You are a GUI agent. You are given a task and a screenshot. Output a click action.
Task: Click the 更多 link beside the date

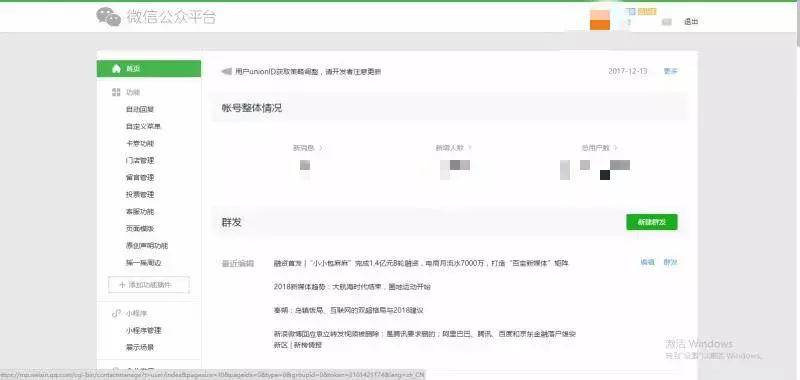coord(670,71)
